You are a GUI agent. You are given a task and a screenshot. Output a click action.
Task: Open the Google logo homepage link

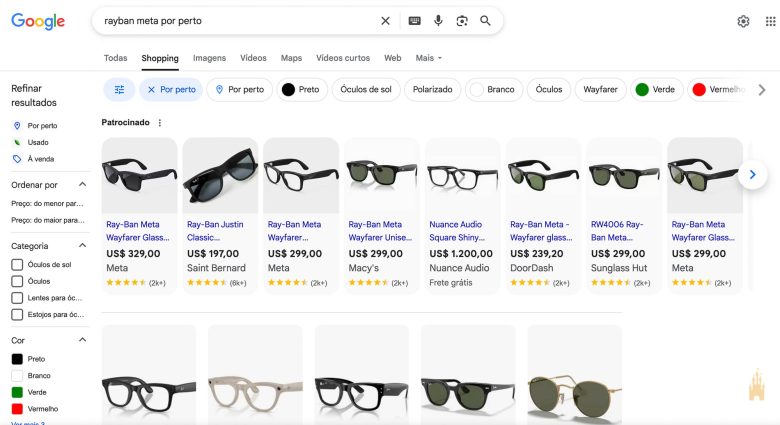pyautogui.click(x=38, y=21)
